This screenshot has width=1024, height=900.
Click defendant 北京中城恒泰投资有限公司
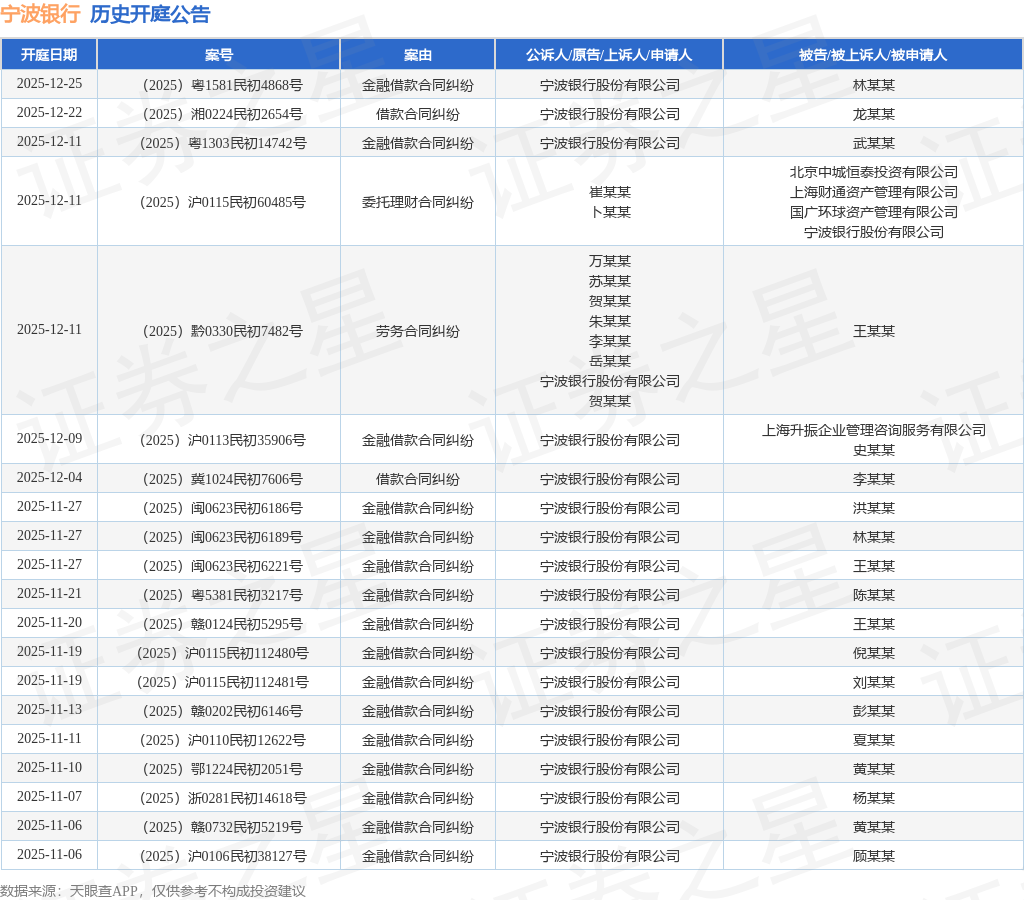873,172
